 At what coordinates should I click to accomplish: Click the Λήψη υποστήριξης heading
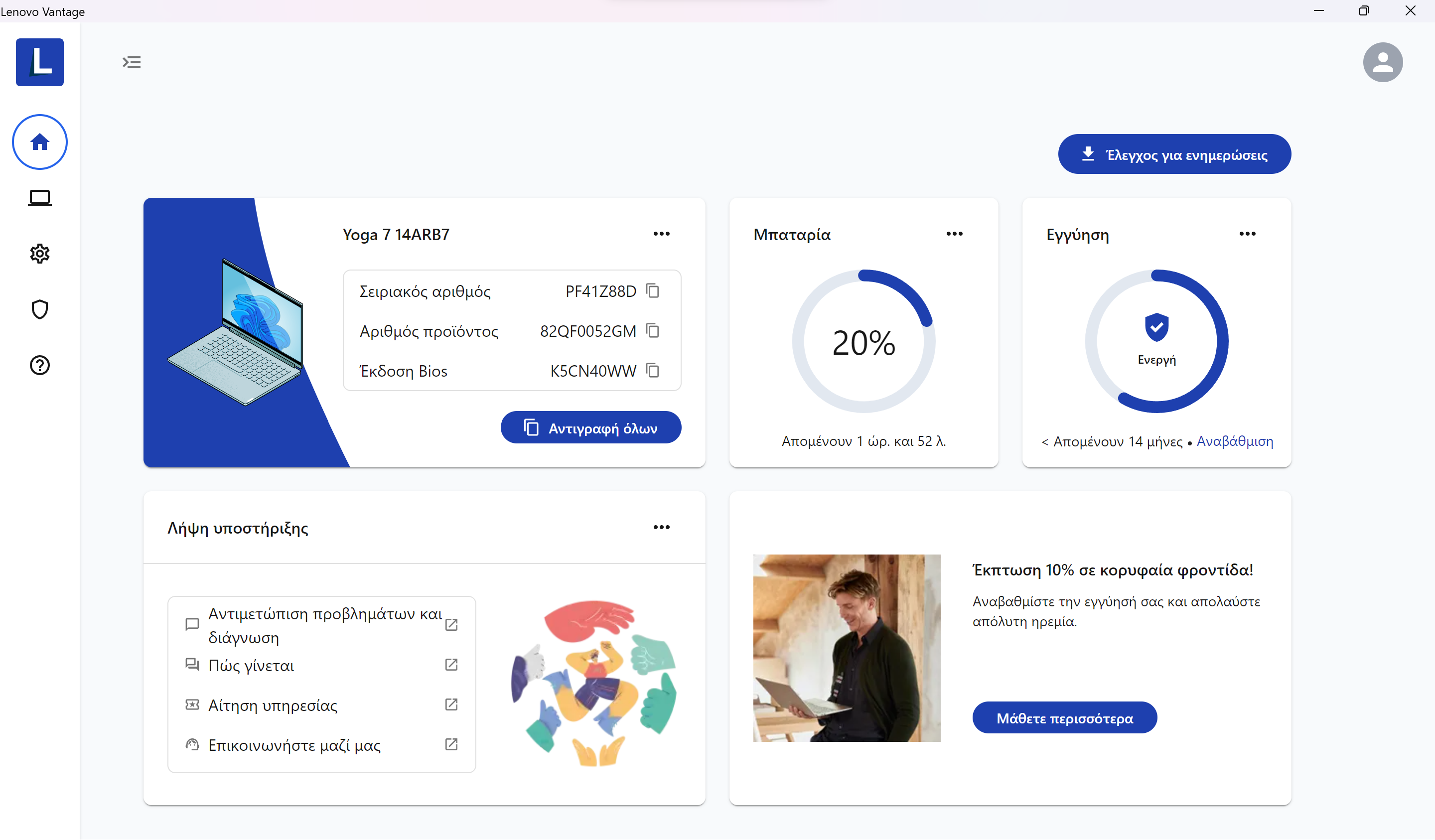[x=238, y=529]
